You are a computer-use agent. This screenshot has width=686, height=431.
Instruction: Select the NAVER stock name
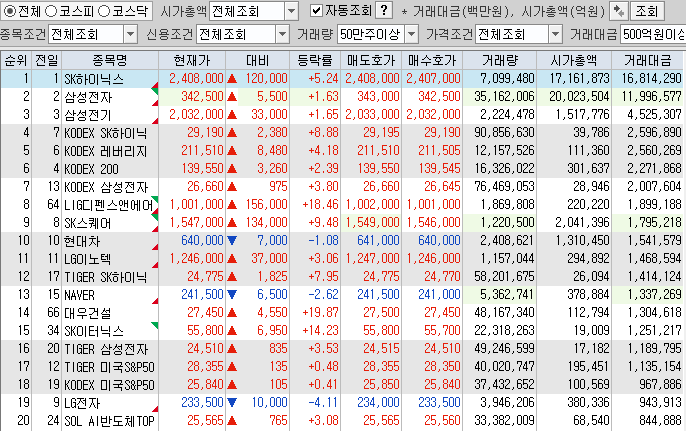coord(79,295)
